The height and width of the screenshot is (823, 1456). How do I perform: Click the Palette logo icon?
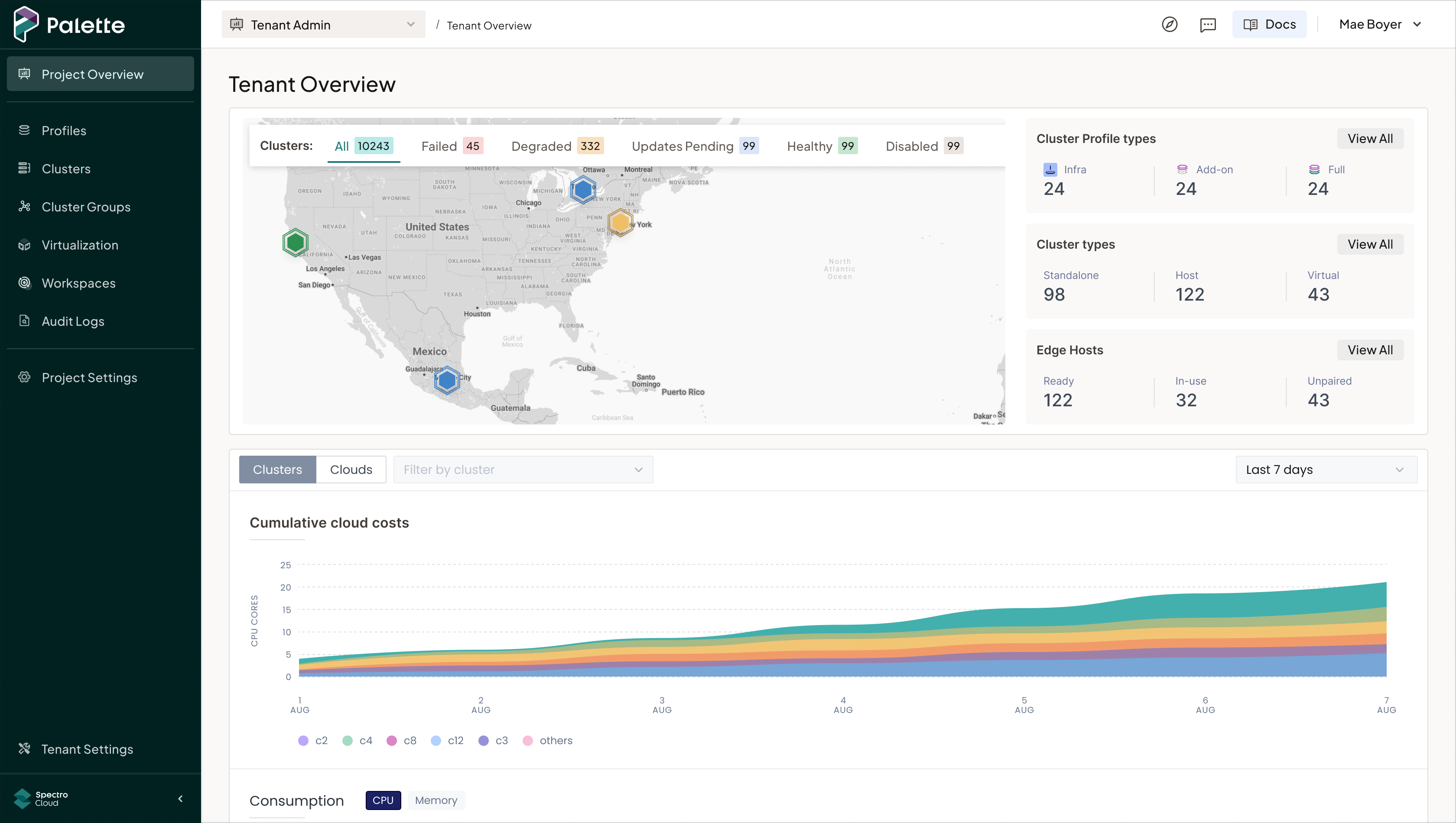tap(26, 24)
